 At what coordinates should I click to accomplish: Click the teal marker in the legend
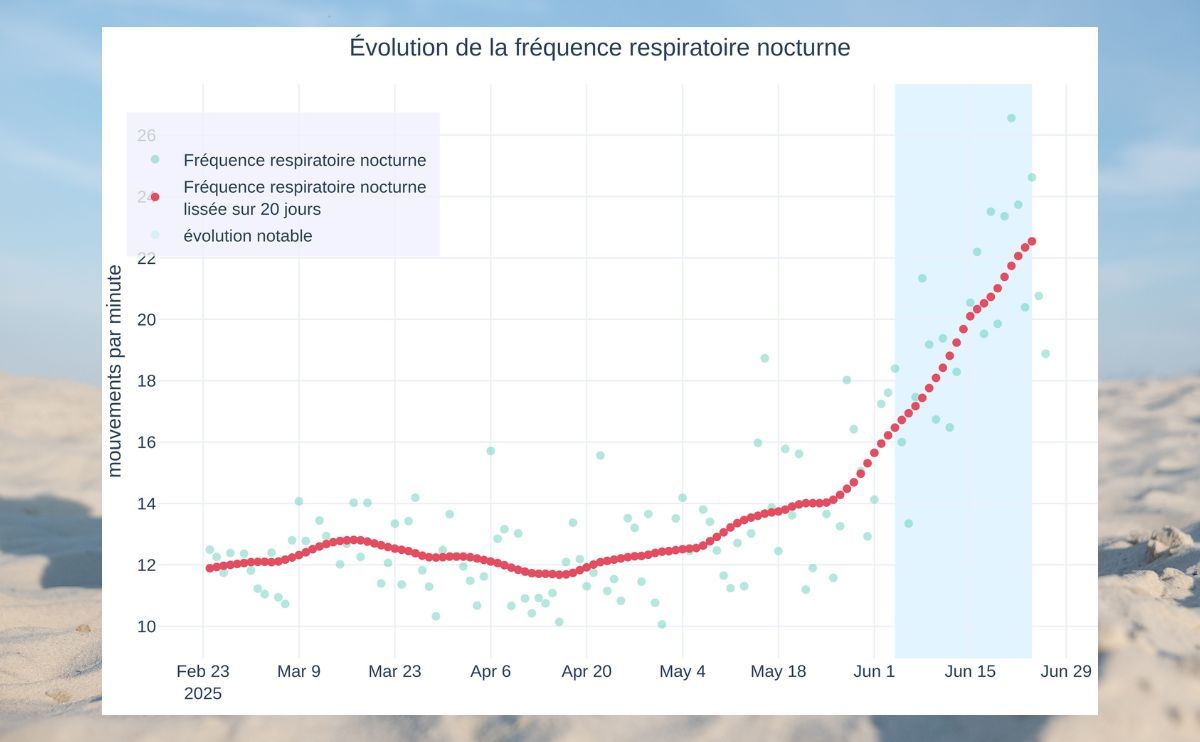coord(155,159)
